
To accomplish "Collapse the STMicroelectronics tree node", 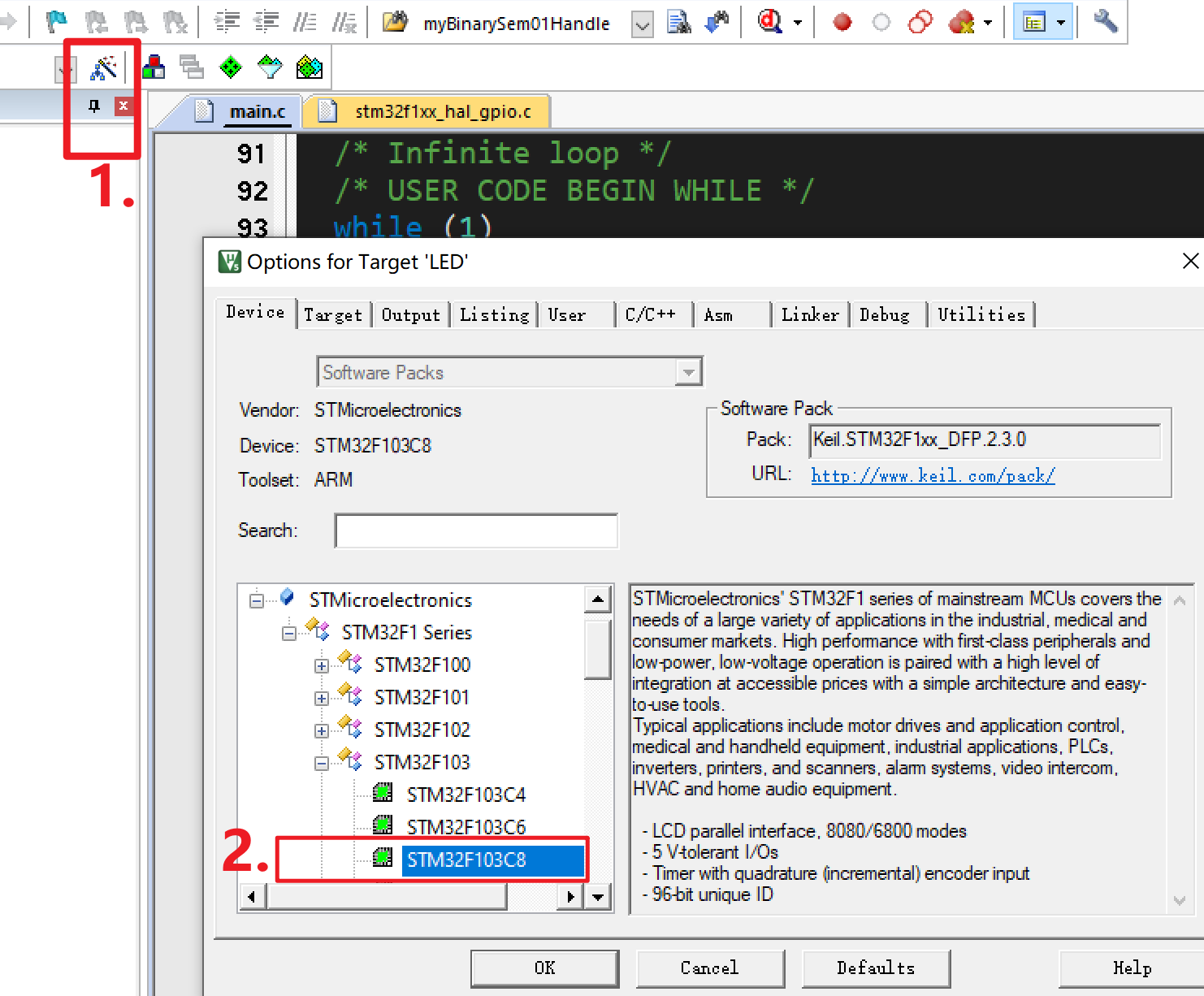I will [x=257, y=601].
